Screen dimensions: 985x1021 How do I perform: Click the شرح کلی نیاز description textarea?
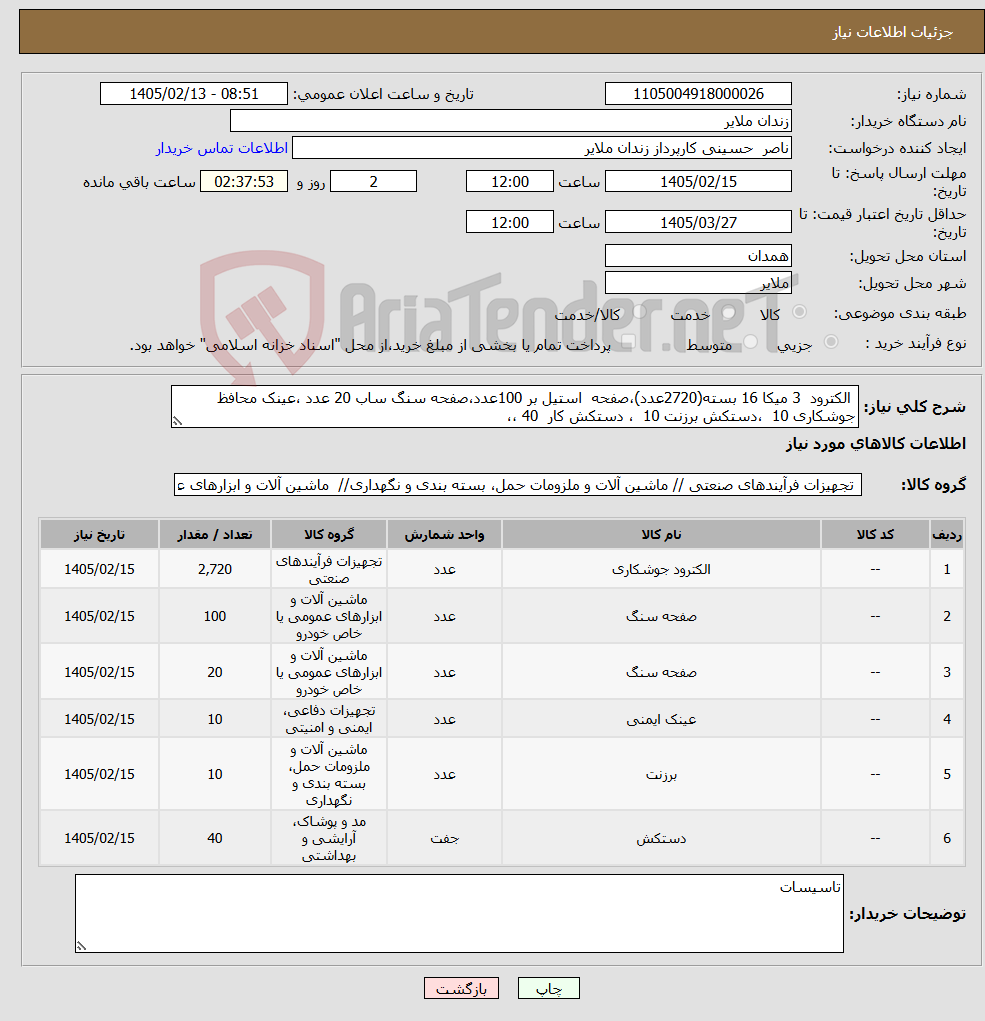[514, 407]
